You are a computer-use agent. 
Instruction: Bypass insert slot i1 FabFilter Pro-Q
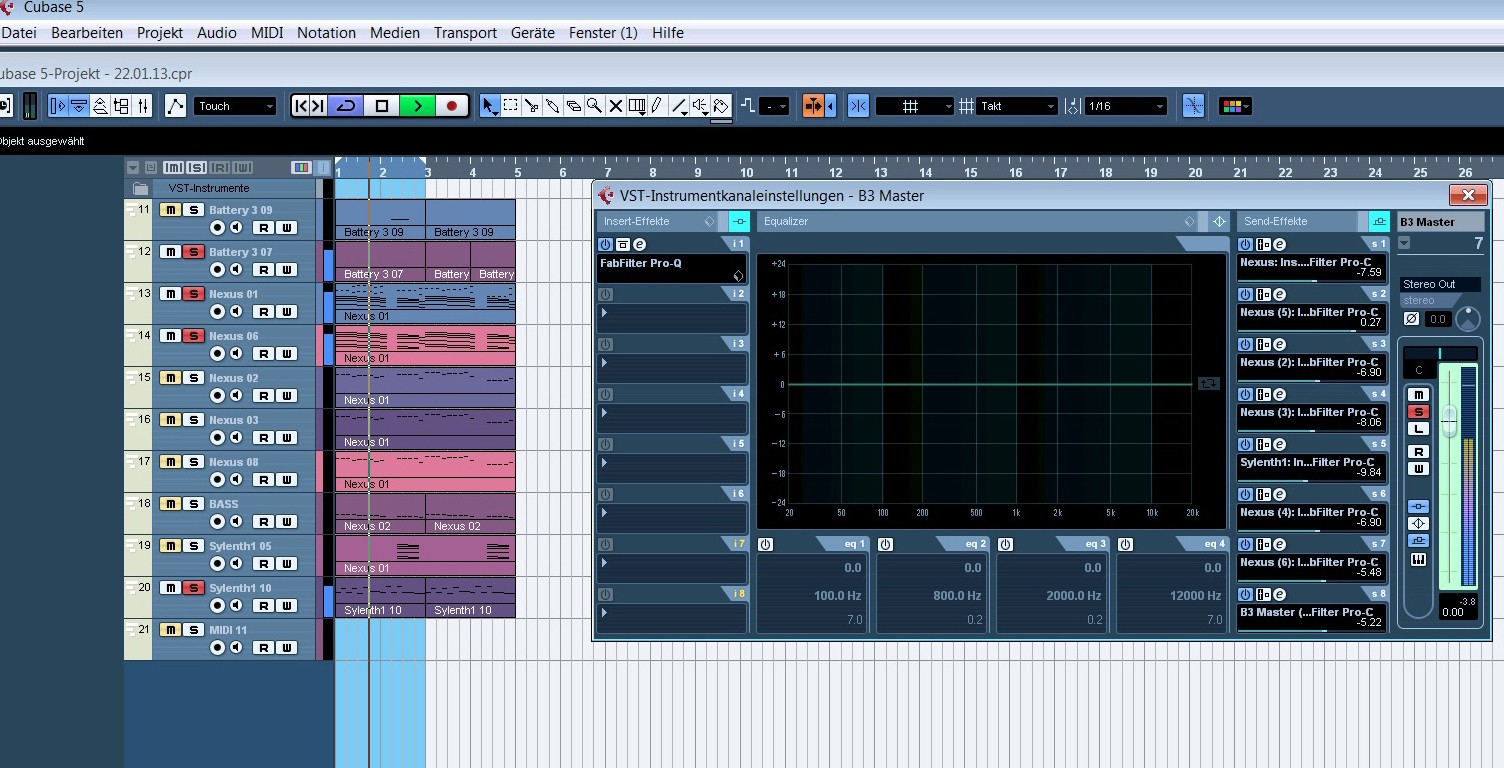(605, 244)
